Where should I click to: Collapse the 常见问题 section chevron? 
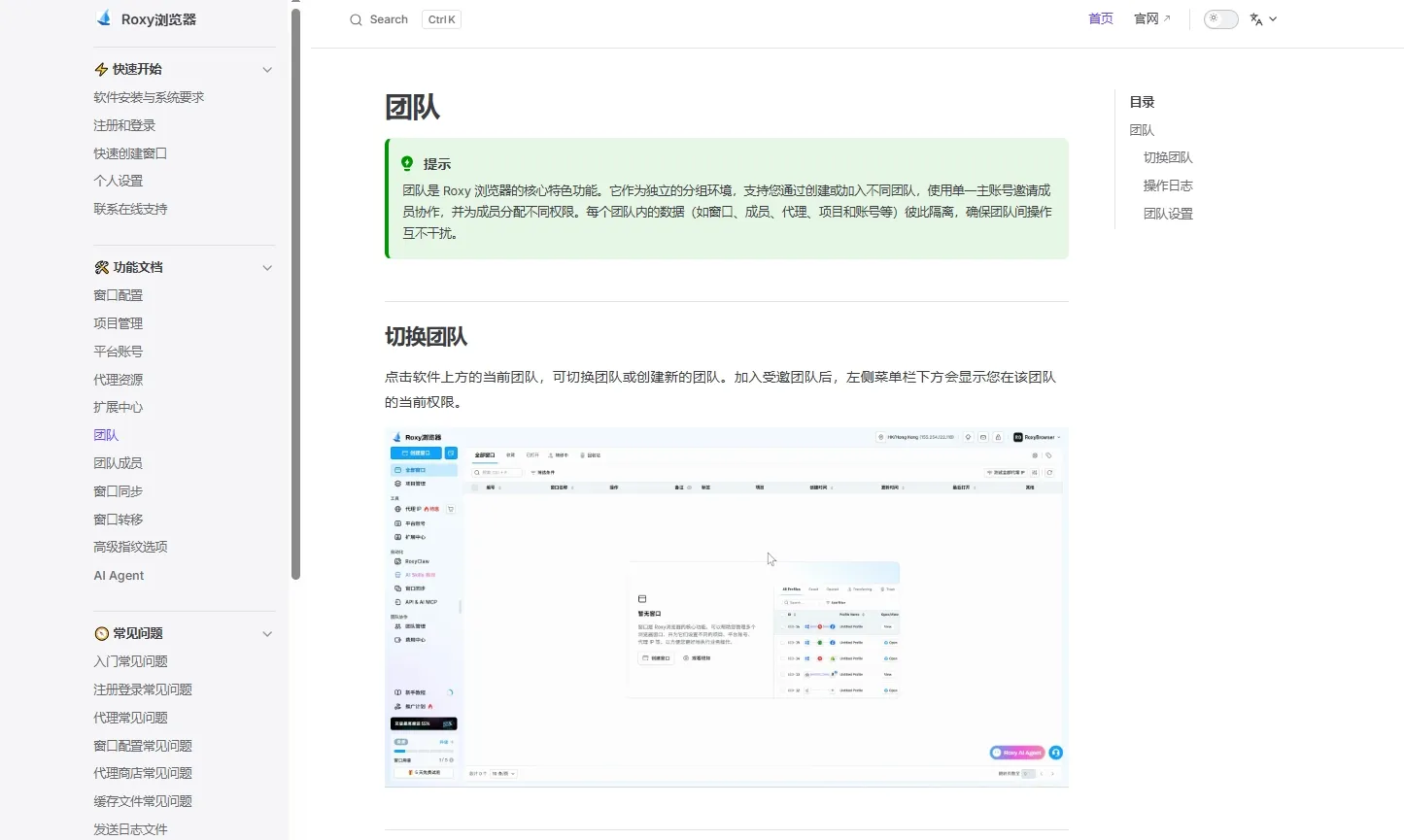pos(267,634)
